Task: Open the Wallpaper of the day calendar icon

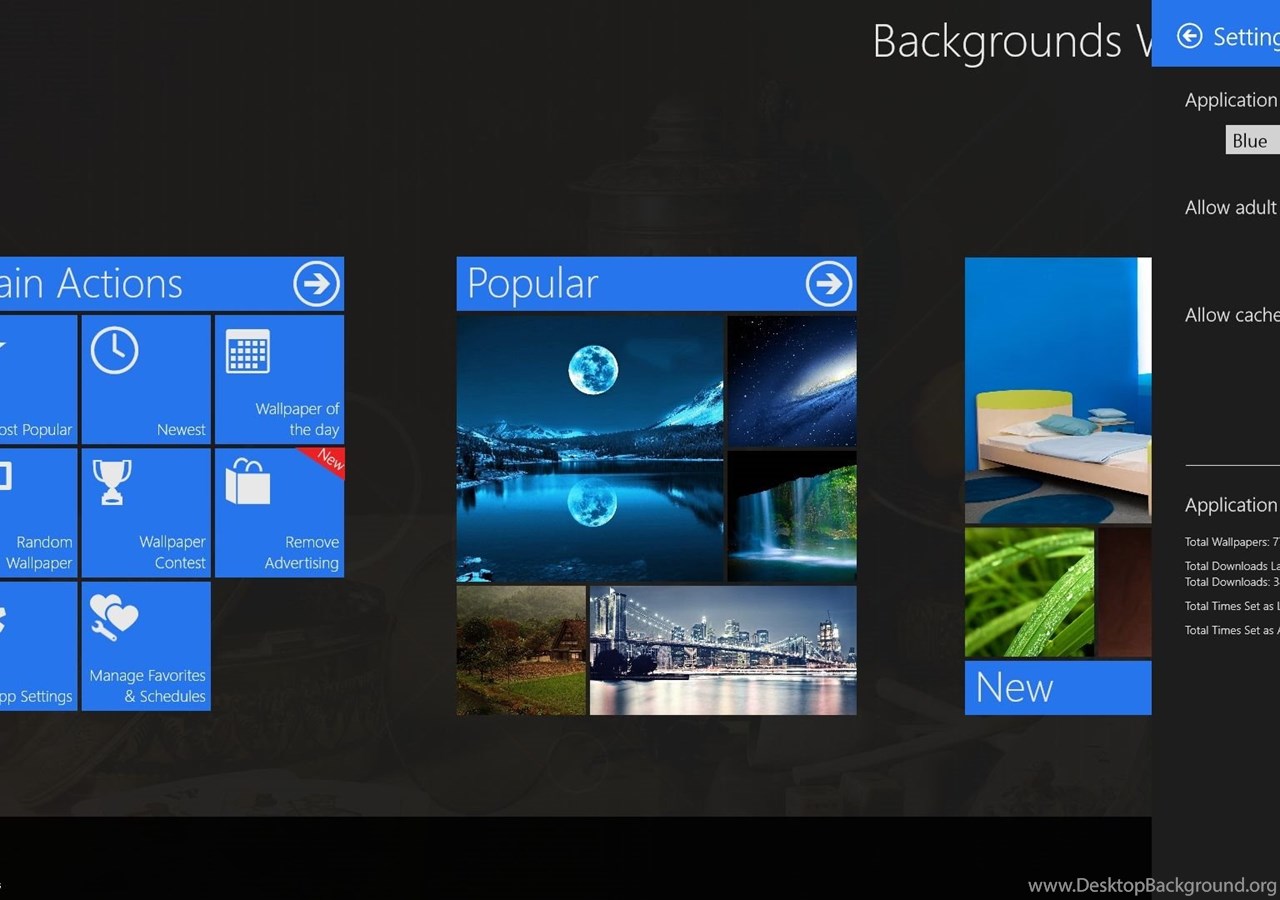Action: pyautogui.click(x=247, y=351)
